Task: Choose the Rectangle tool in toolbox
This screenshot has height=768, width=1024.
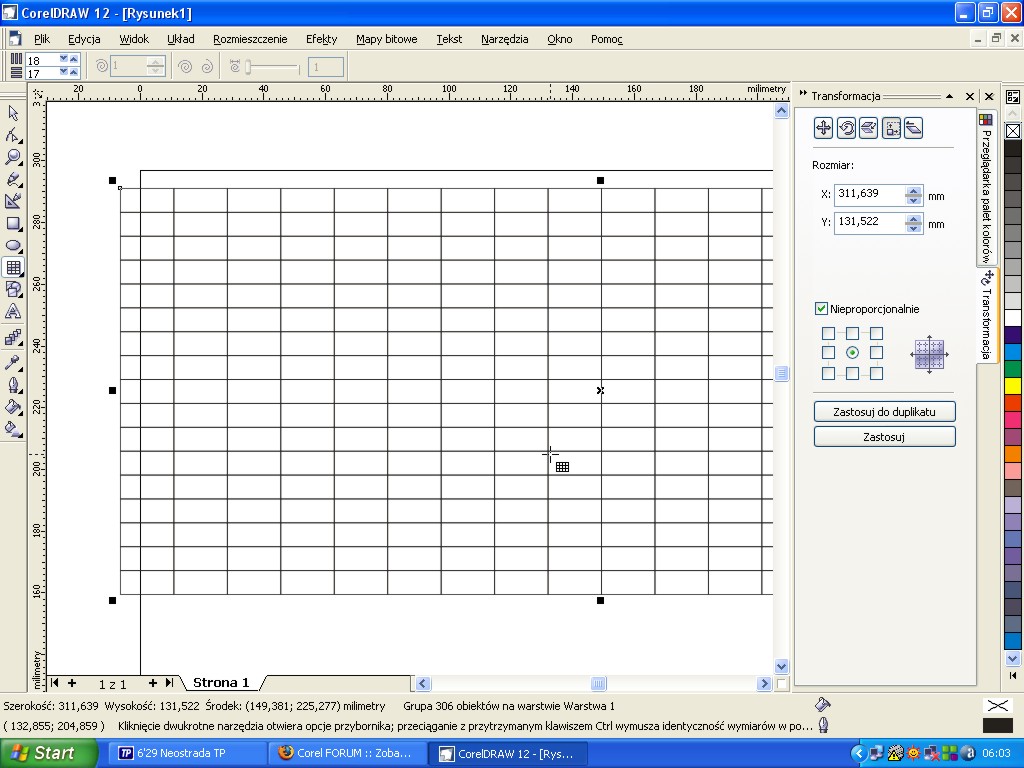Action: (x=14, y=224)
